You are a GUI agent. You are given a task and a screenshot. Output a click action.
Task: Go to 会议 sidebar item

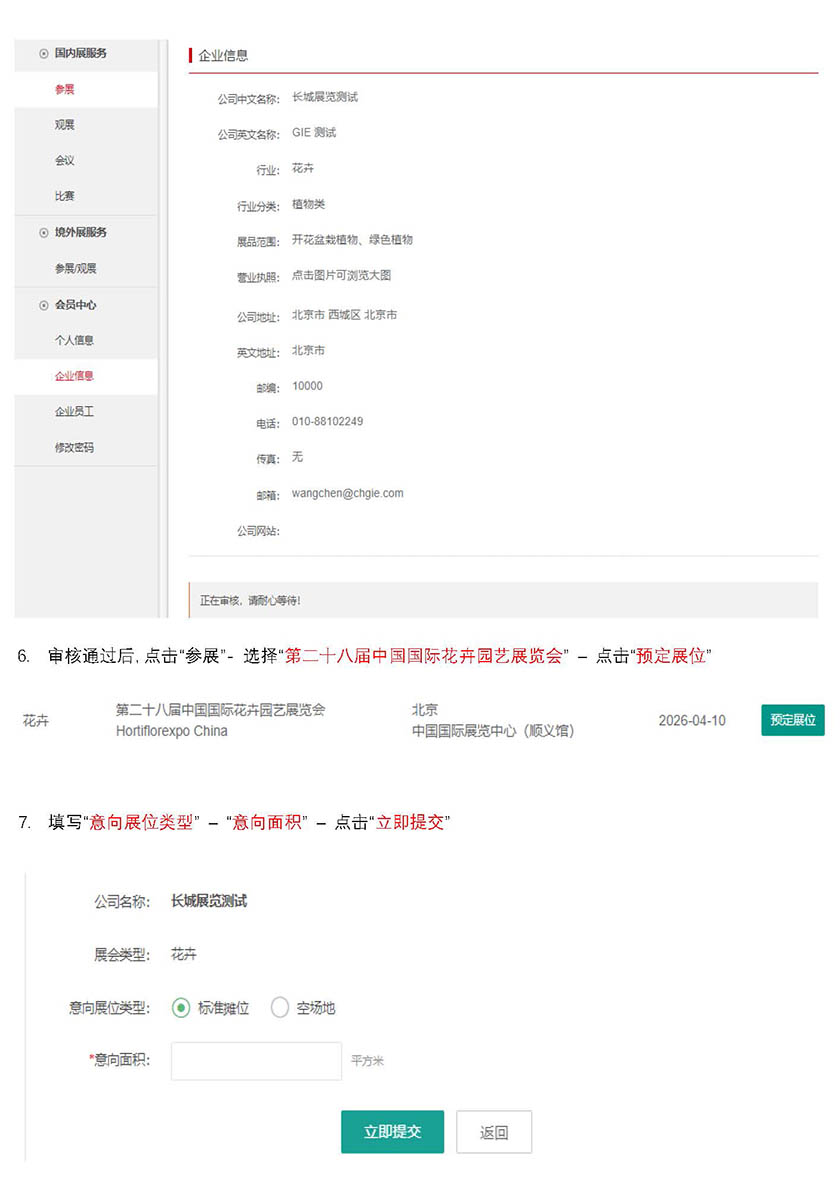[x=65, y=161]
